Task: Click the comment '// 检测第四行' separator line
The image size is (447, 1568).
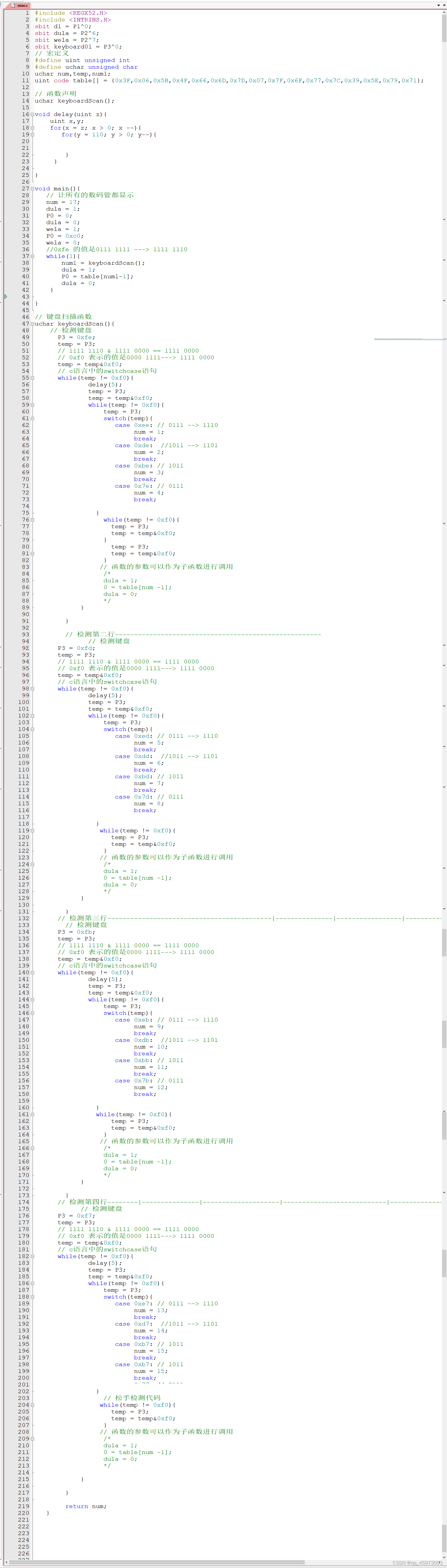Action: coord(250,1202)
